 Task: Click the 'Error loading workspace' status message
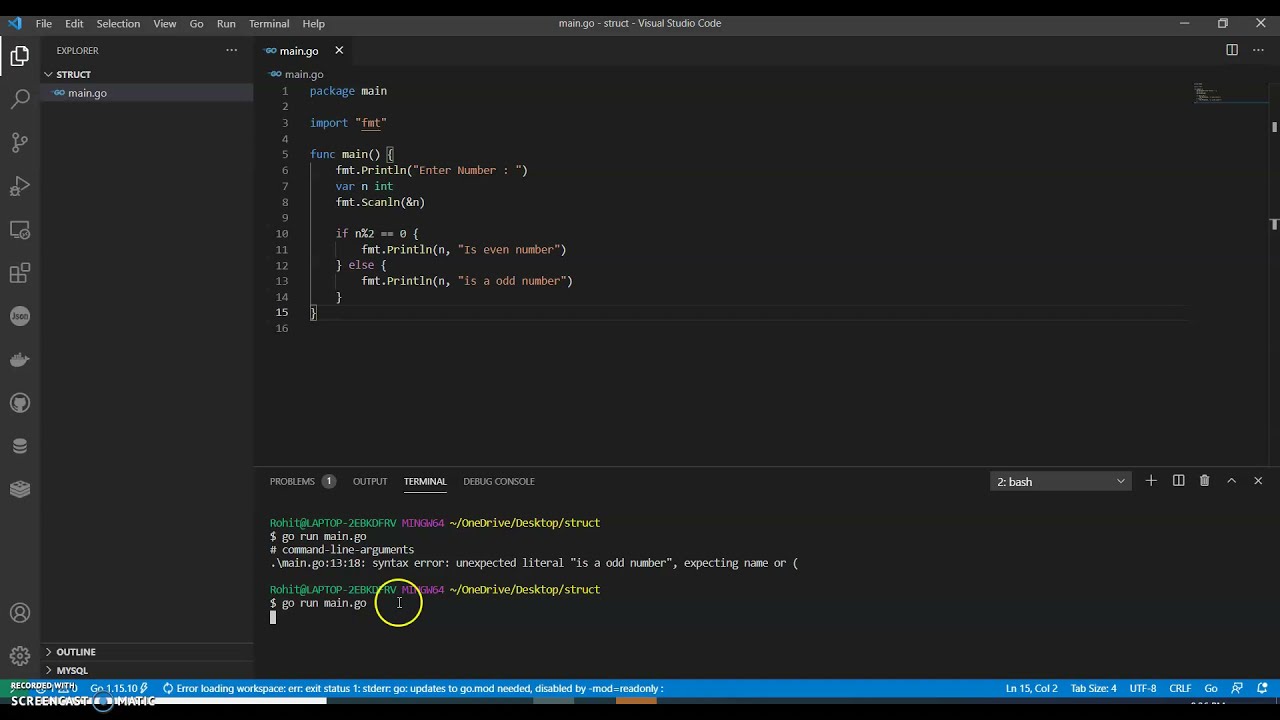coord(413,688)
